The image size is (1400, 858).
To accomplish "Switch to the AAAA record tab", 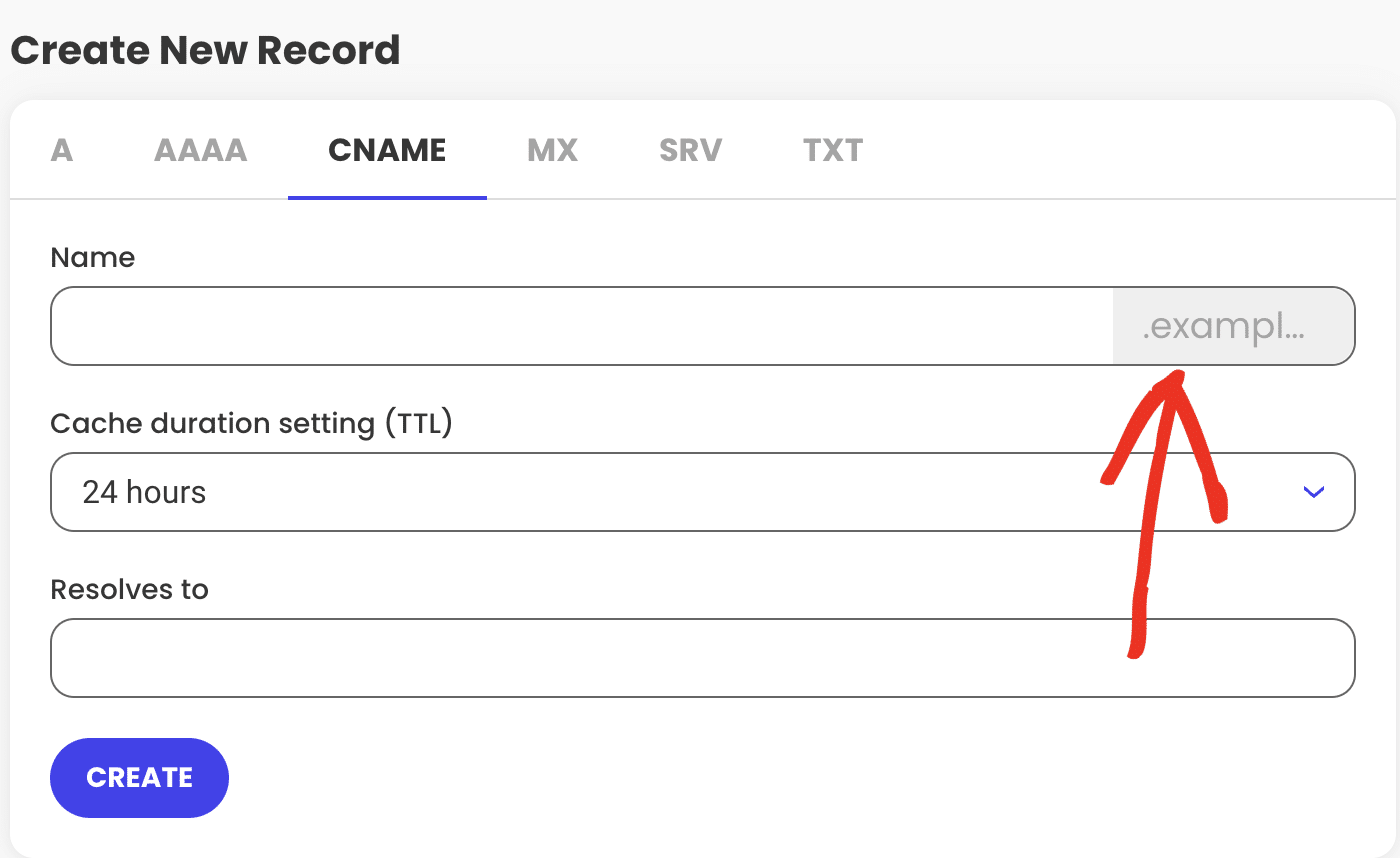I will pyautogui.click(x=200, y=151).
